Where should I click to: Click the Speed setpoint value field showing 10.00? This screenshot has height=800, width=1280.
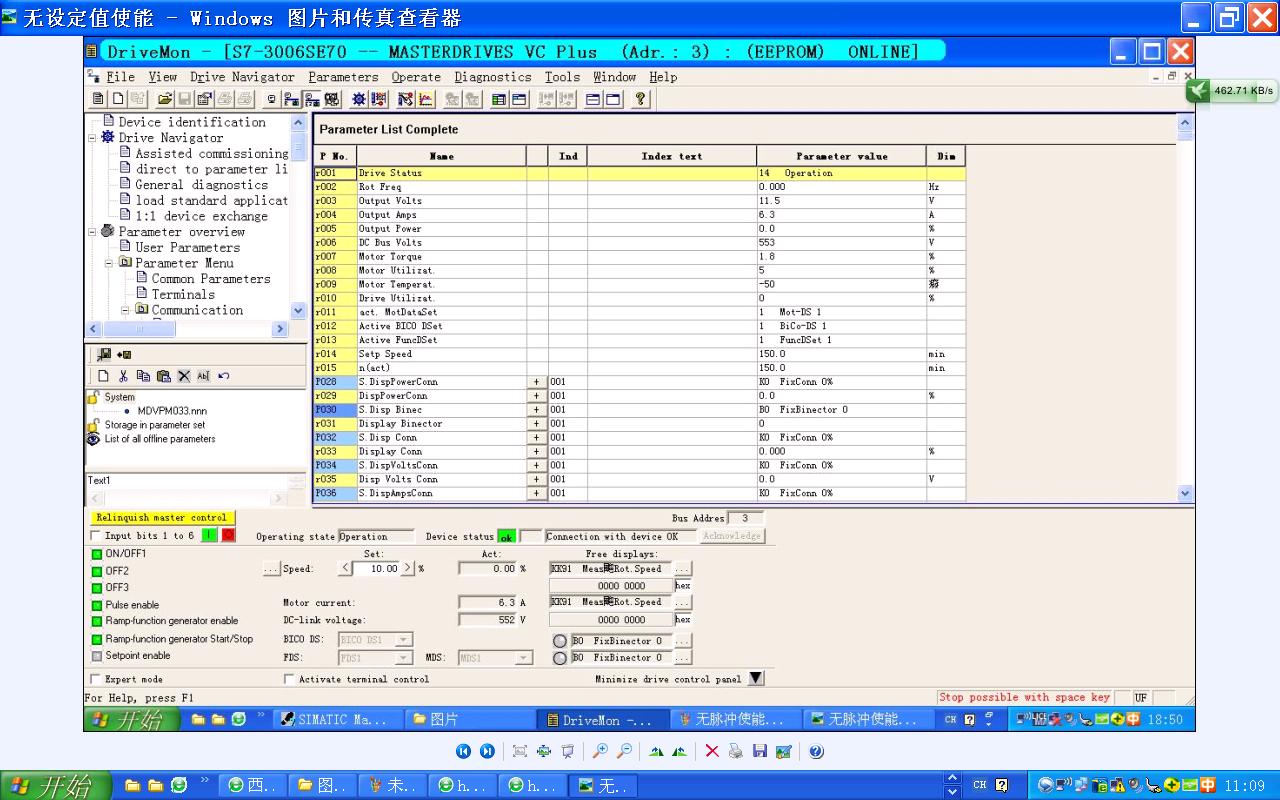[x=377, y=568]
